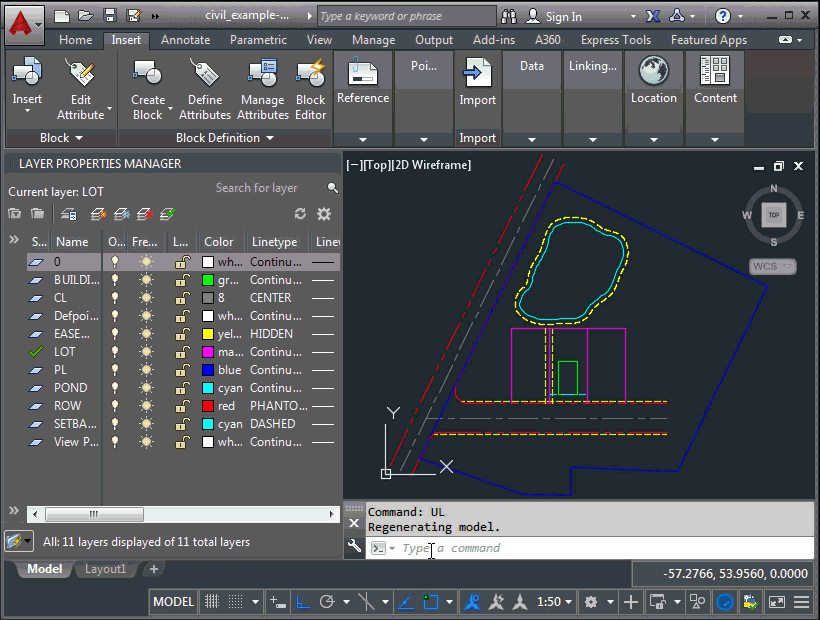Viewport: 820px width, 620px height.
Task: Select the New Layer icon
Action: coord(97,213)
